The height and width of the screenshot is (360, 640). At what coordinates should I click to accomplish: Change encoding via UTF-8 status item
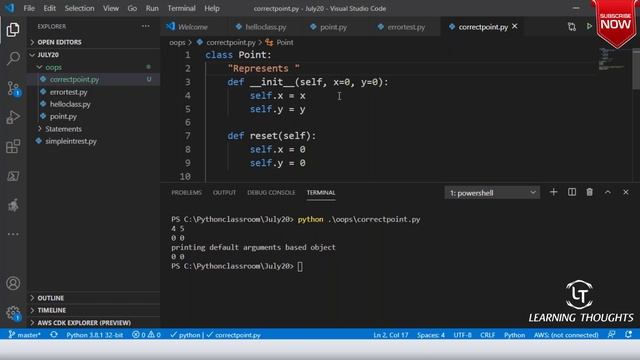(462, 335)
